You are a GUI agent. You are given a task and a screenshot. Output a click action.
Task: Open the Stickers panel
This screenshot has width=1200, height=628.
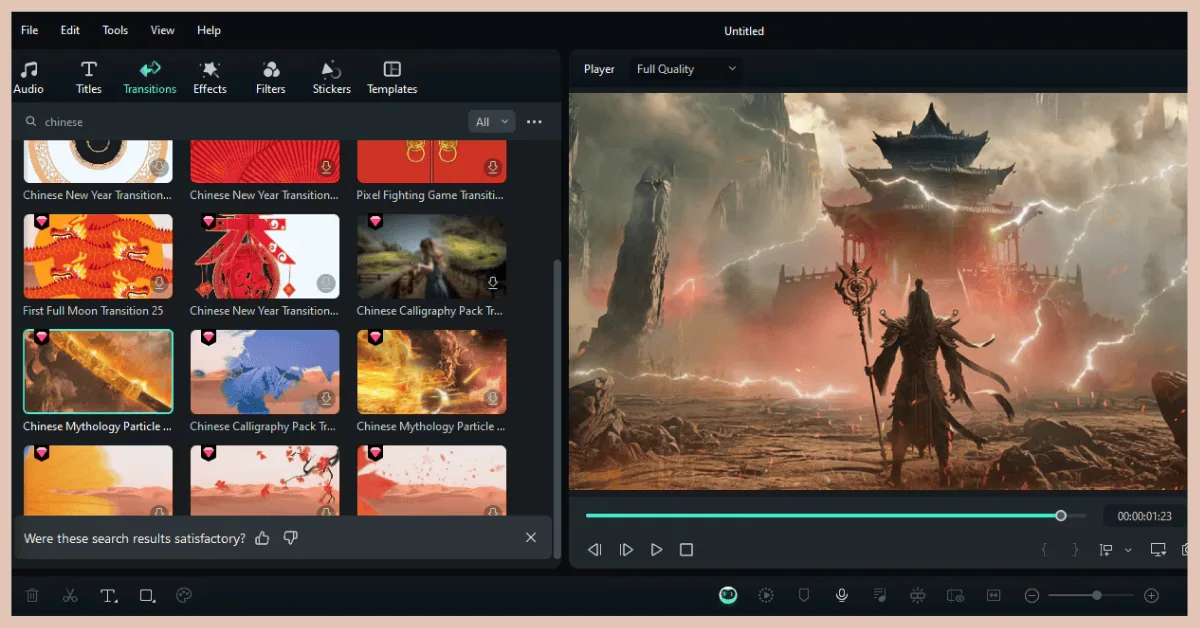pyautogui.click(x=331, y=76)
